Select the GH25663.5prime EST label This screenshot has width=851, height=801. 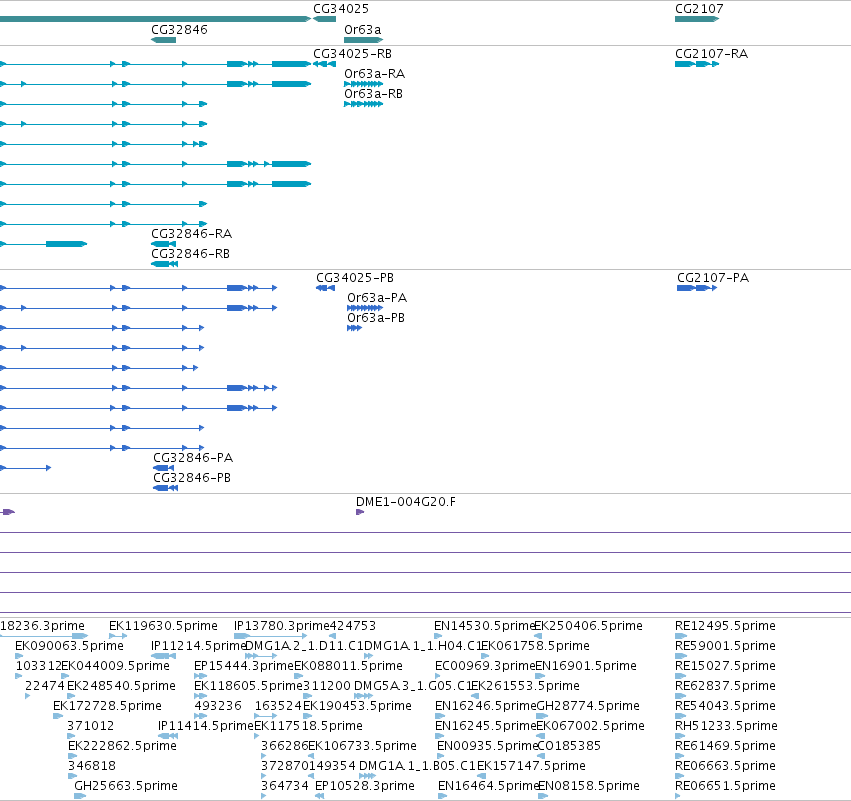(126, 787)
